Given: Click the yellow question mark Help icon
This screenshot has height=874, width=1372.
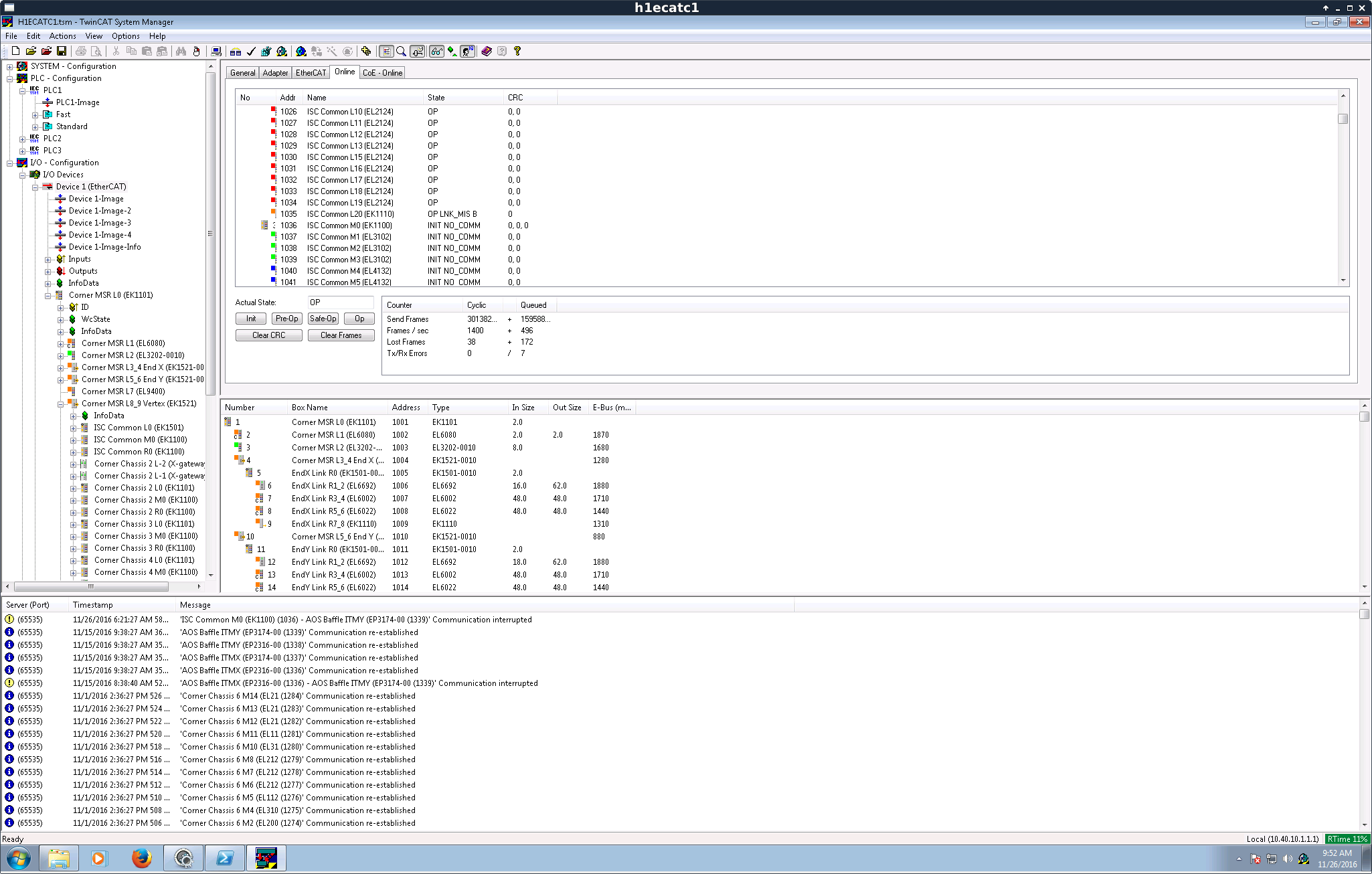Looking at the screenshot, I should click(517, 51).
